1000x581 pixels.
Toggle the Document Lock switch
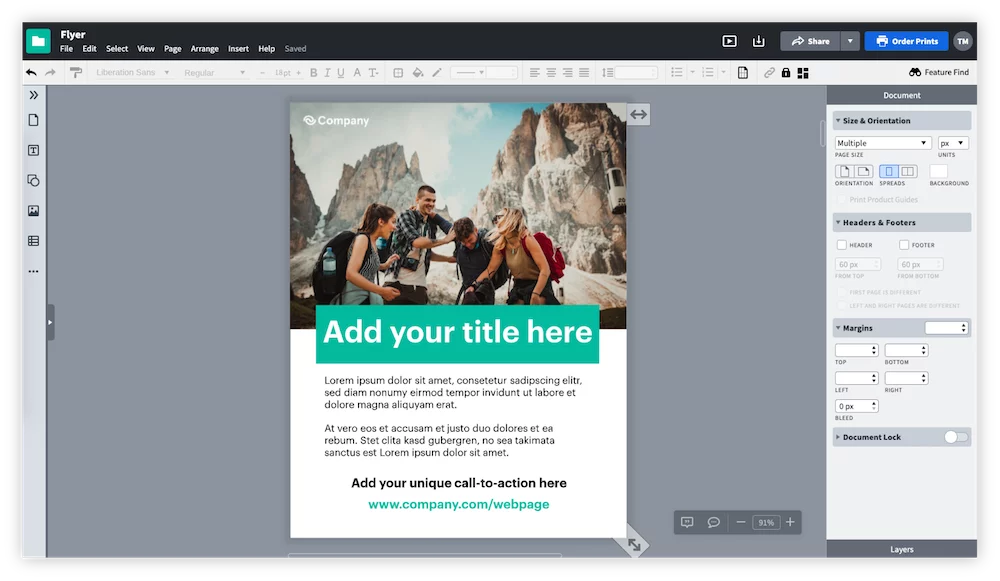pyautogui.click(x=956, y=437)
